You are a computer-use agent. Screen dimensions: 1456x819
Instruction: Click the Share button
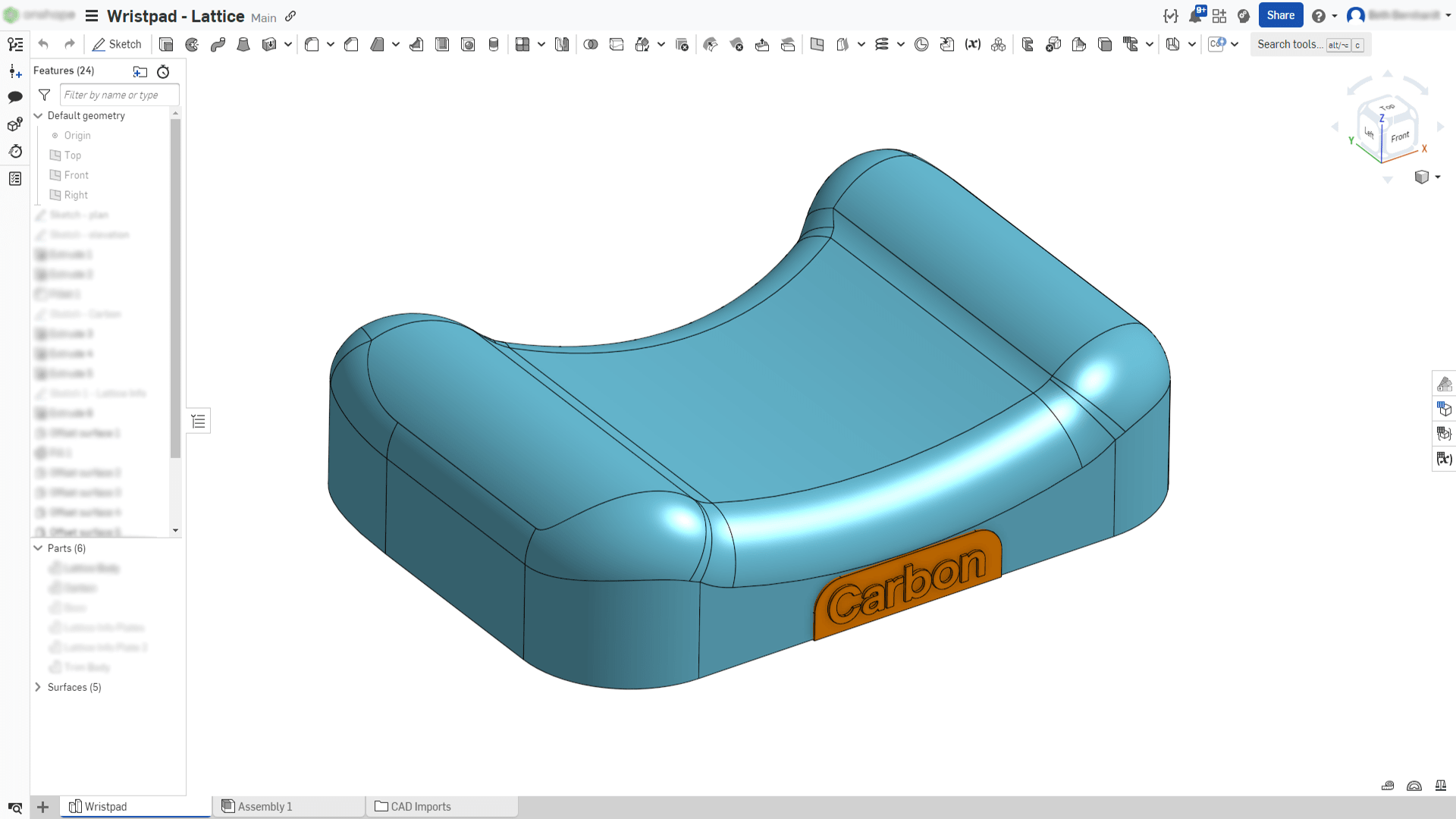pos(1281,15)
